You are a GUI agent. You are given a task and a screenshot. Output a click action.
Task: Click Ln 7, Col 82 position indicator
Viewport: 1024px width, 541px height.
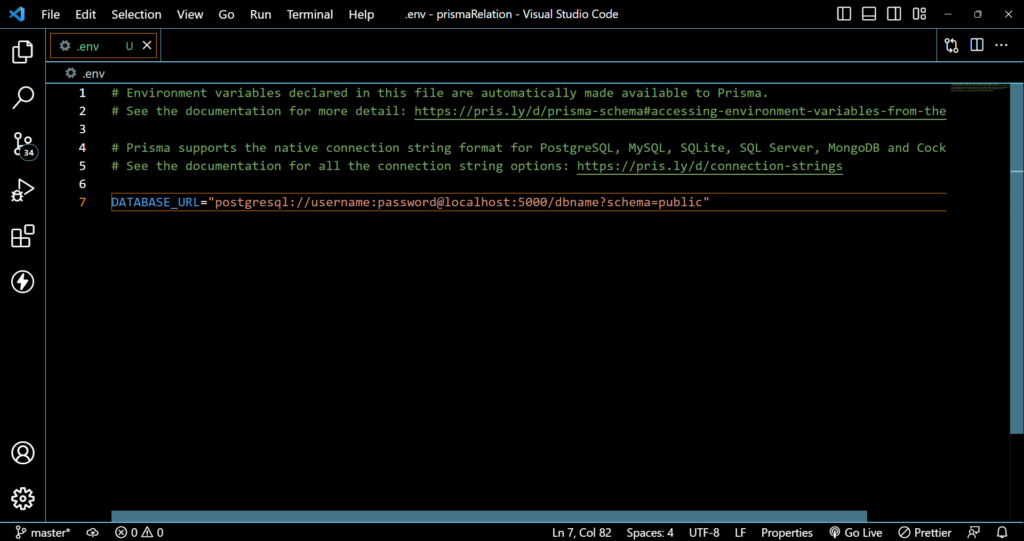click(582, 533)
